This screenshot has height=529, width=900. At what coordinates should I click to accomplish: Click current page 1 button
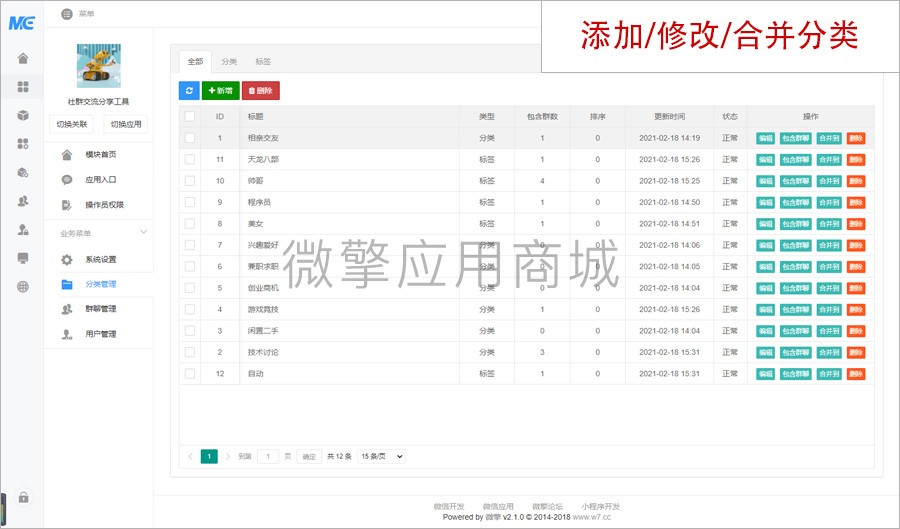209,457
